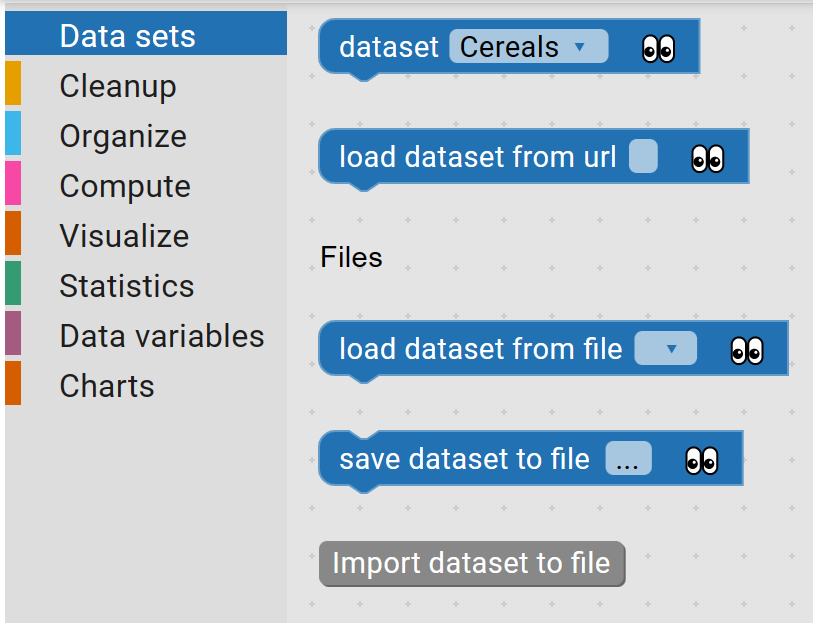Open the Cleanup category
This screenshot has width=813, height=623.
[x=117, y=86]
